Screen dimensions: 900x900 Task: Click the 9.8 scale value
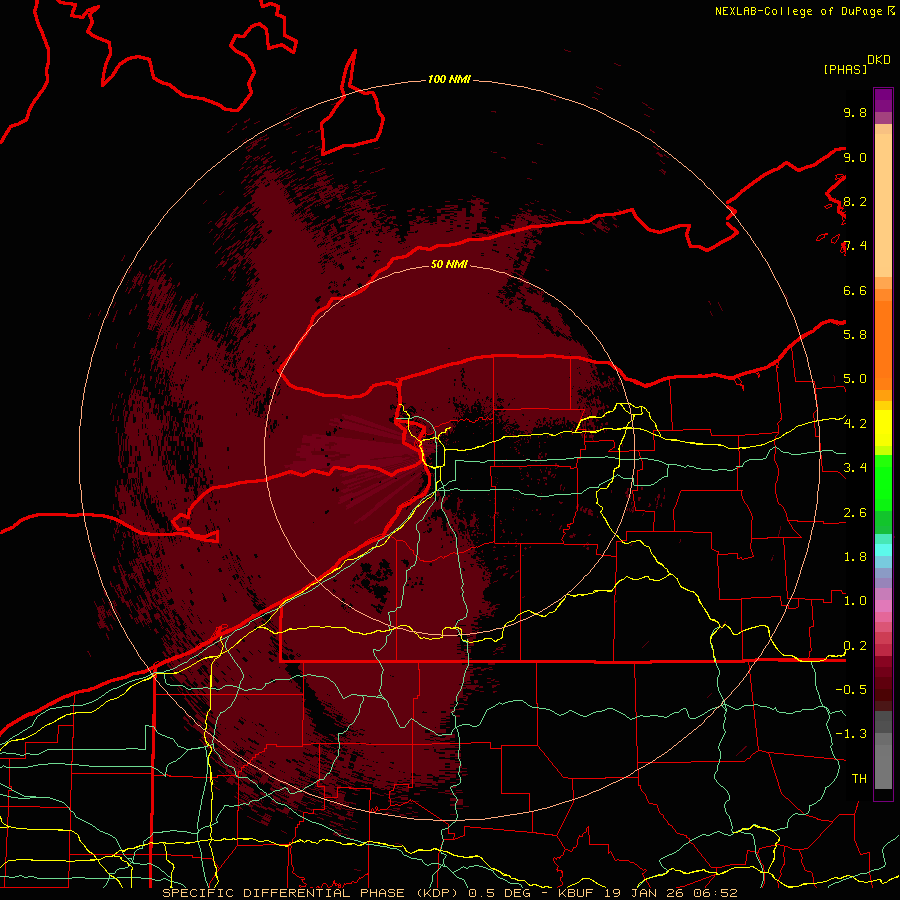coord(855,112)
